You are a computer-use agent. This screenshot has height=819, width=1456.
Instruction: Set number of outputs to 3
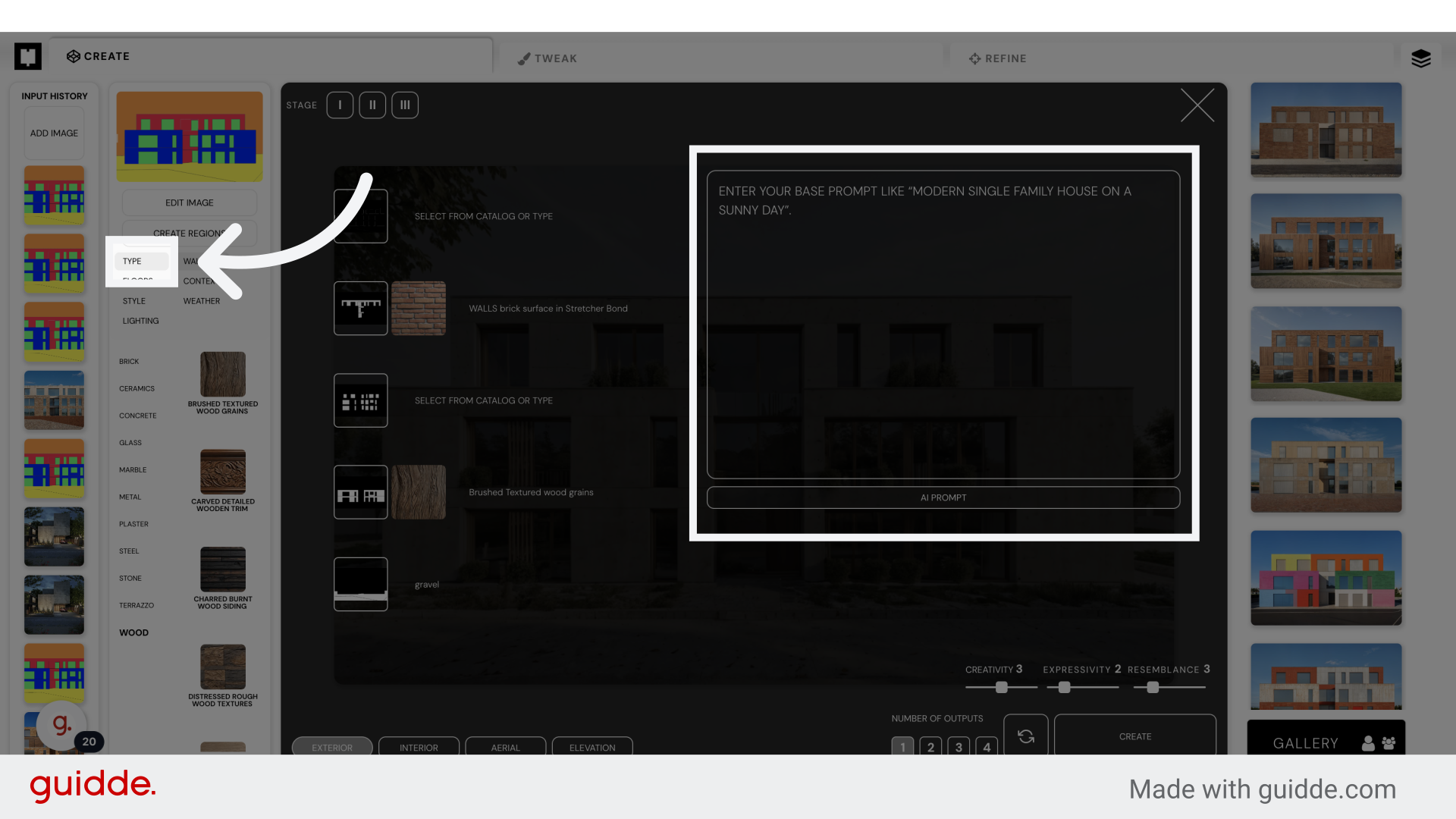959,746
